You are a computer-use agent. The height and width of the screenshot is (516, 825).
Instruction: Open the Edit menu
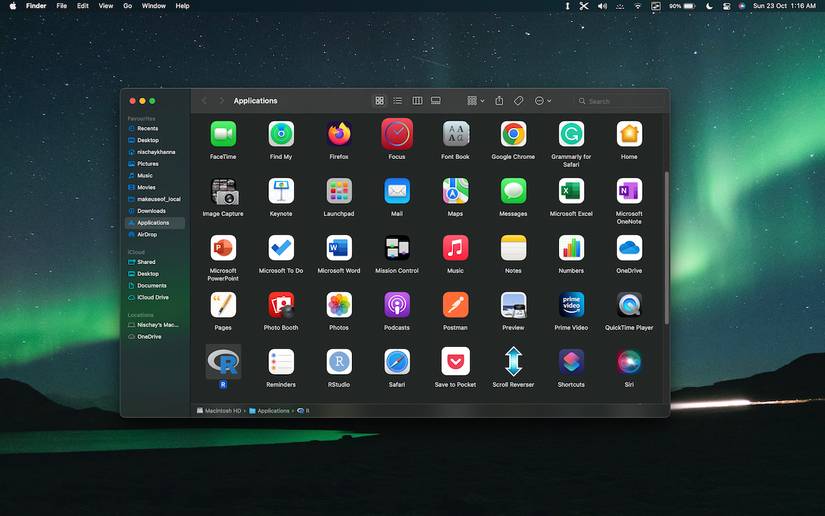[x=83, y=6]
